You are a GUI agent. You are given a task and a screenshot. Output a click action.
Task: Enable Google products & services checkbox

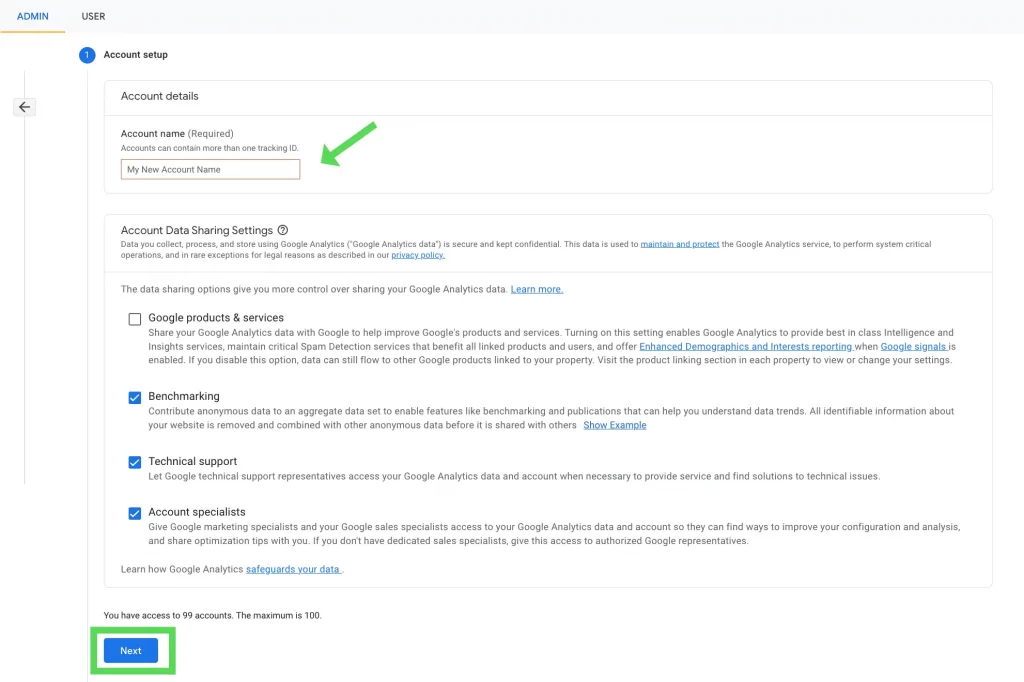point(135,319)
